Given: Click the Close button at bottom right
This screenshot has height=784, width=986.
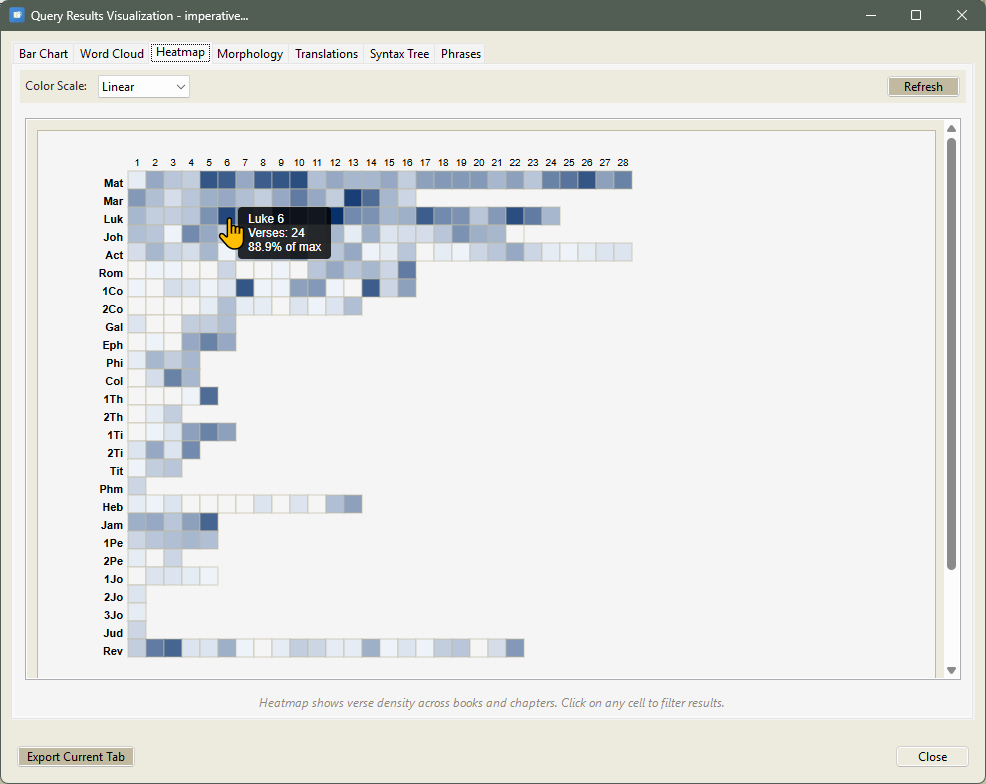Looking at the screenshot, I should [x=932, y=757].
